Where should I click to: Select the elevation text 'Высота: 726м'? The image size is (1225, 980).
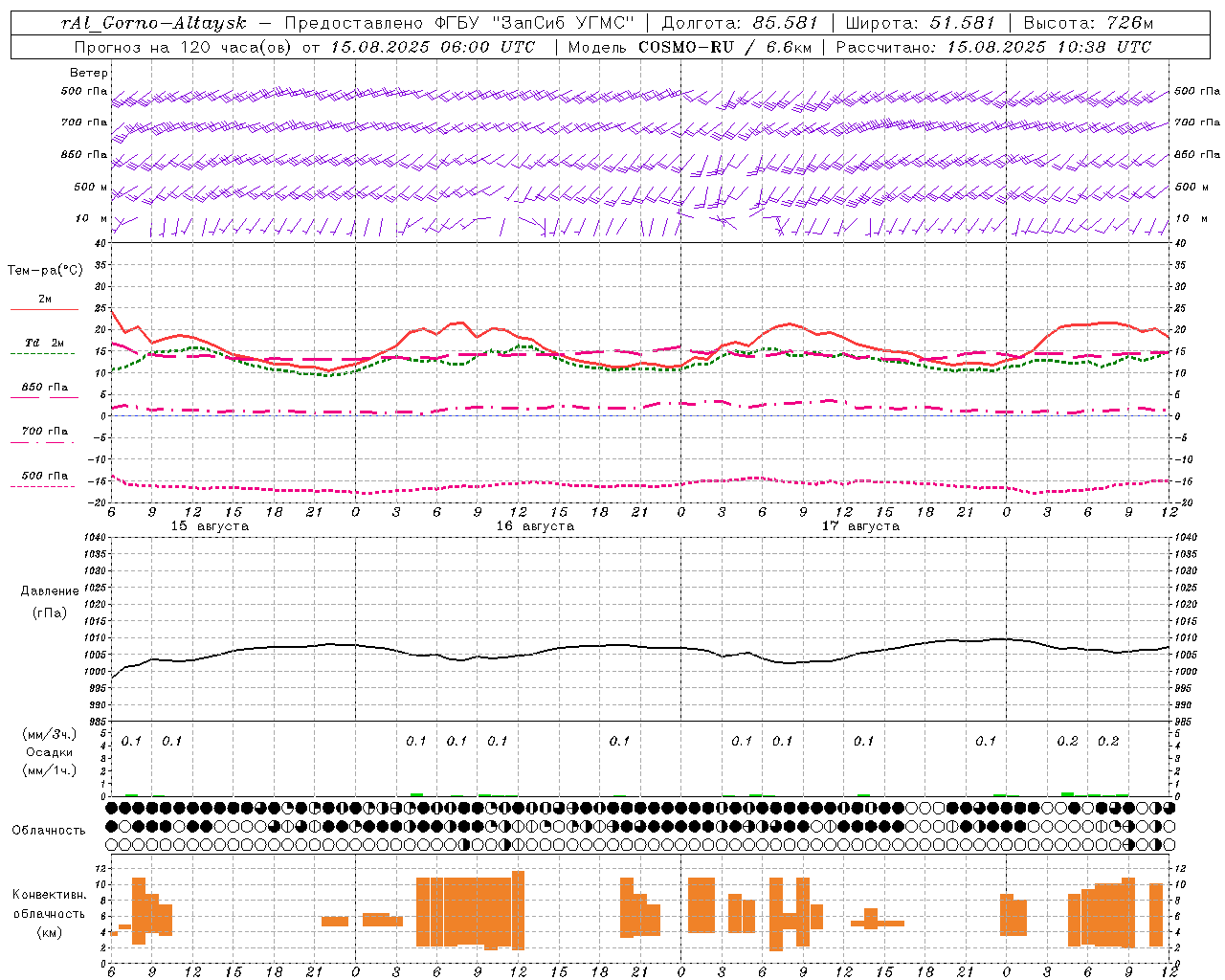click(1089, 23)
